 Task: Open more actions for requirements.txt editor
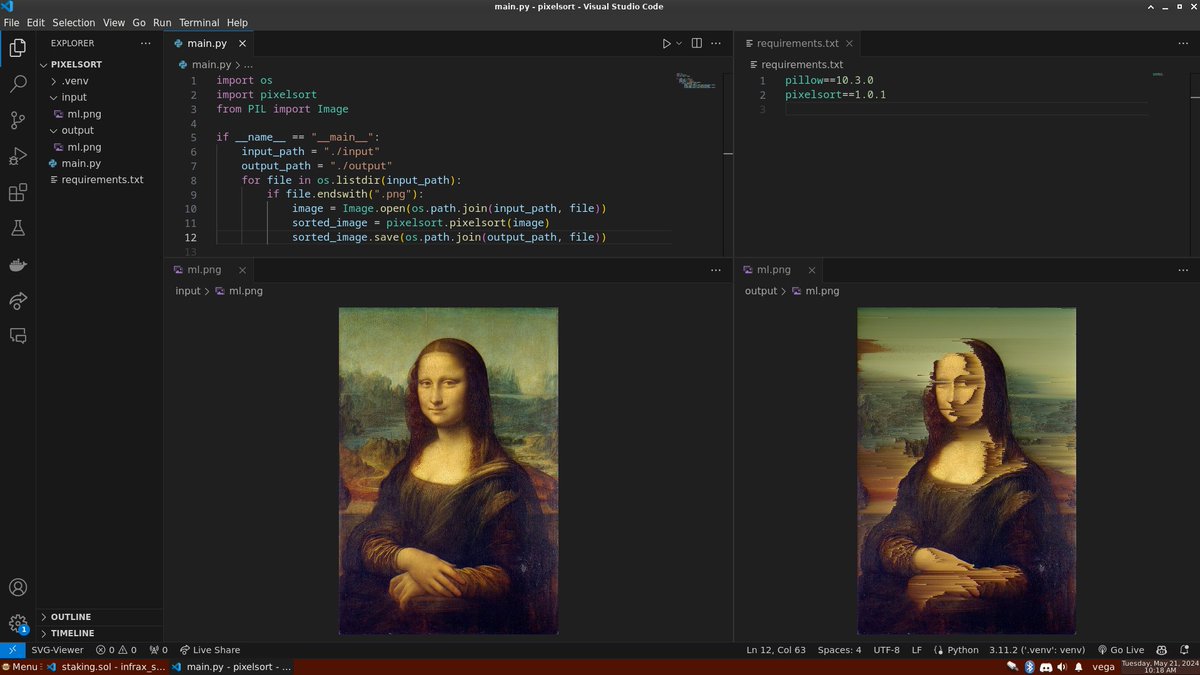pyautogui.click(x=1183, y=44)
